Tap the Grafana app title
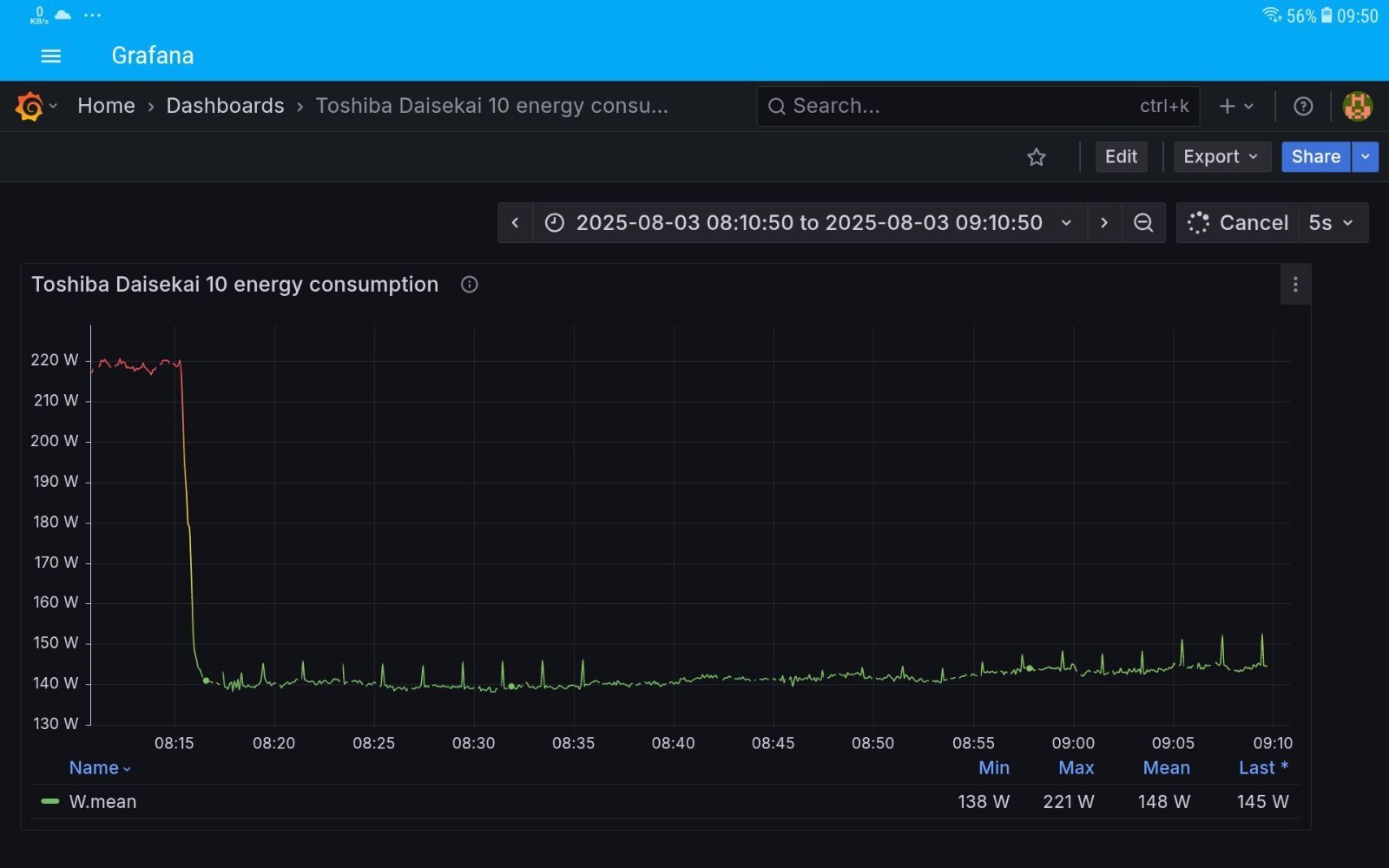The width and height of the screenshot is (1389, 868). 153,56
